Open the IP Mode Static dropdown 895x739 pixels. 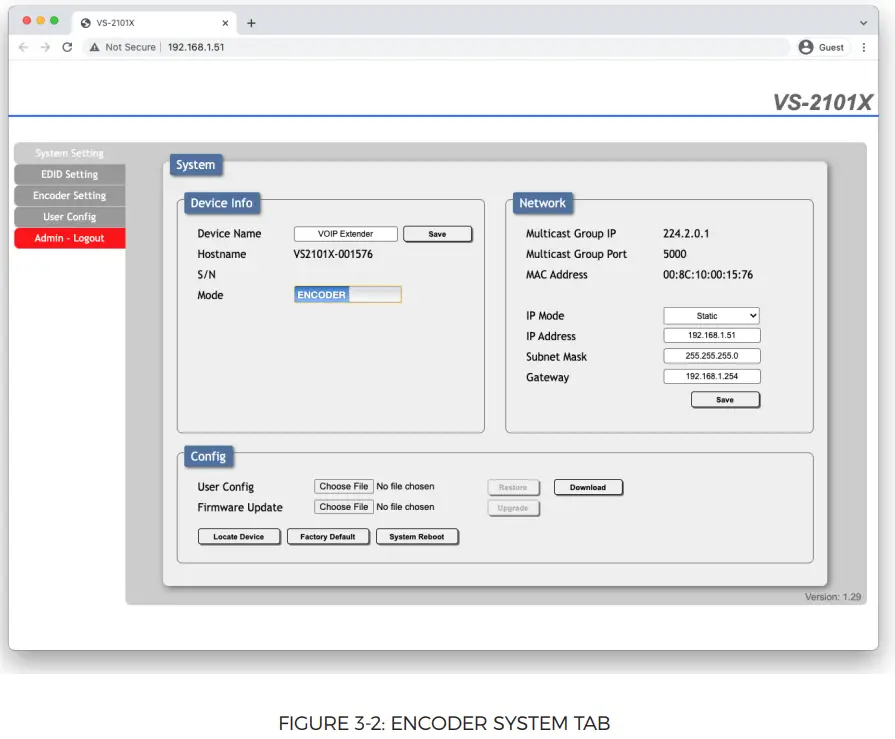click(711, 316)
